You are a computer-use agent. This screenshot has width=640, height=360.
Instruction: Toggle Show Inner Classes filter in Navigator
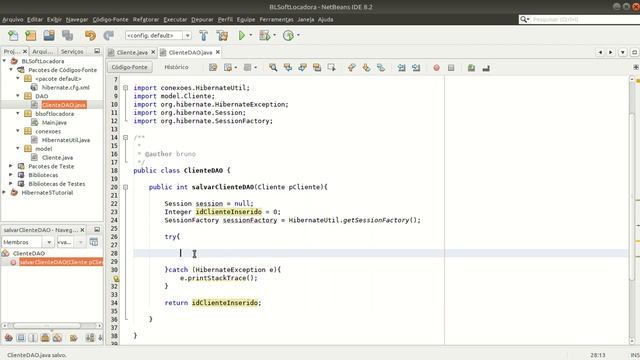(x=57, y=338)
